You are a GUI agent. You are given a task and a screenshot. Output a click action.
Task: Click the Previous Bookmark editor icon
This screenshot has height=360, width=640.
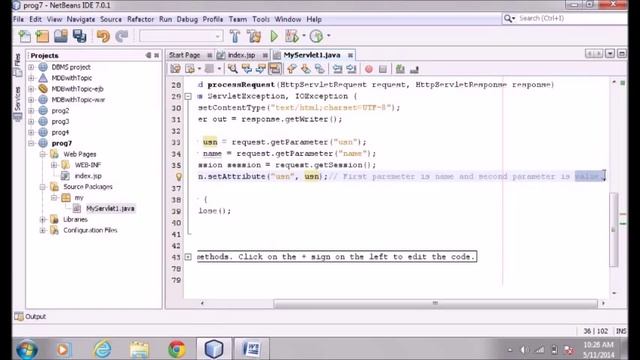291,69
